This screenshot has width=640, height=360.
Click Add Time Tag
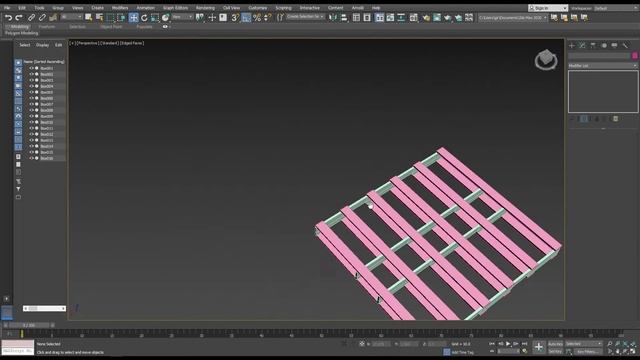(x=462, y=352)
